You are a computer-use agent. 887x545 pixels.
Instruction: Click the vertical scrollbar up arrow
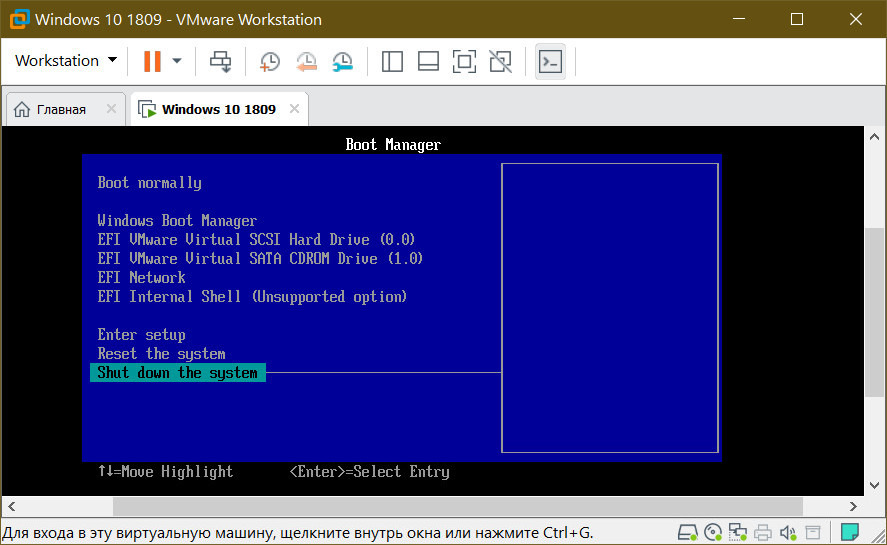[x=874, y=136]
